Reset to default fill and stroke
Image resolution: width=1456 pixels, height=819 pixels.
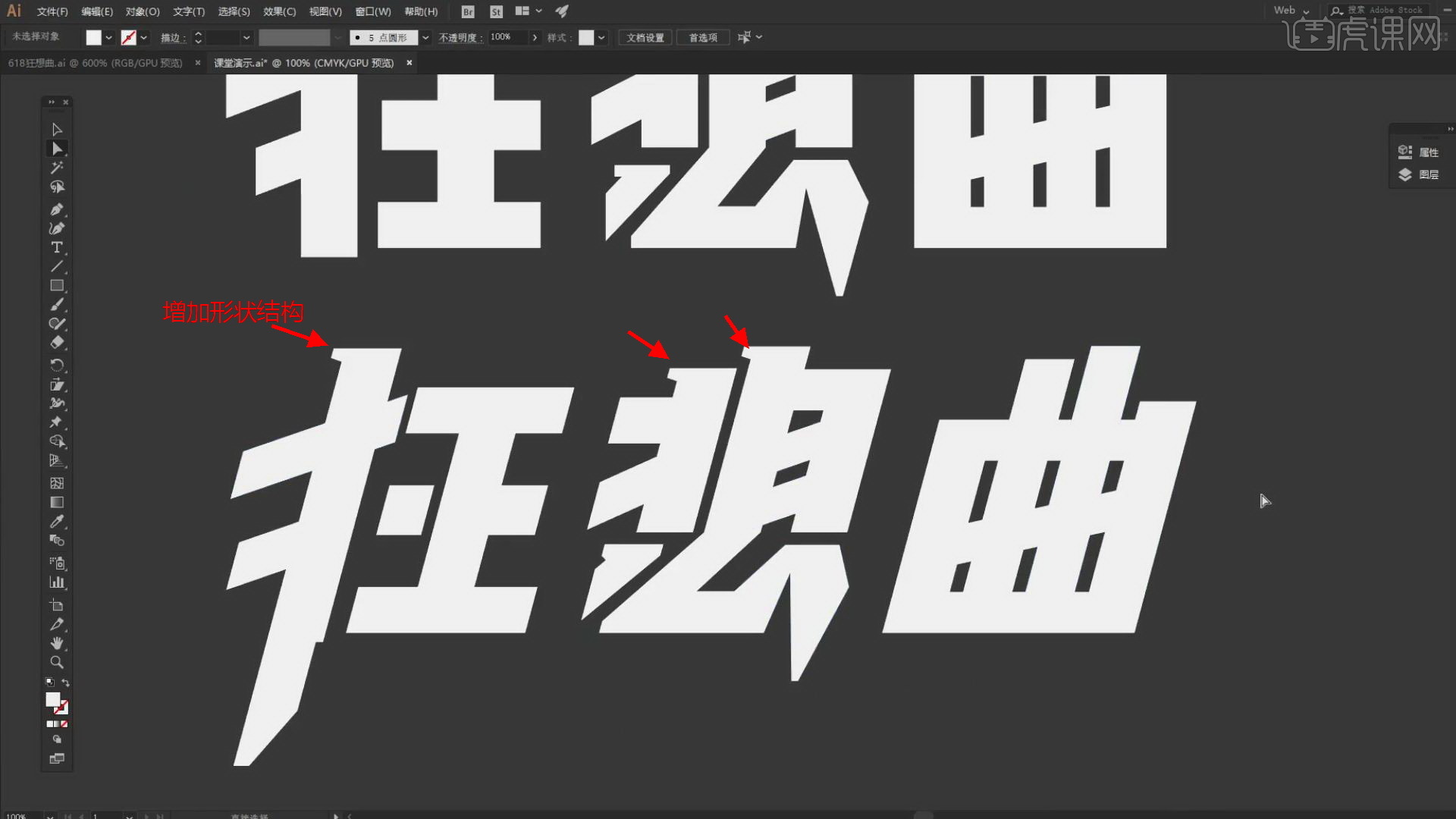click(50, 682)
